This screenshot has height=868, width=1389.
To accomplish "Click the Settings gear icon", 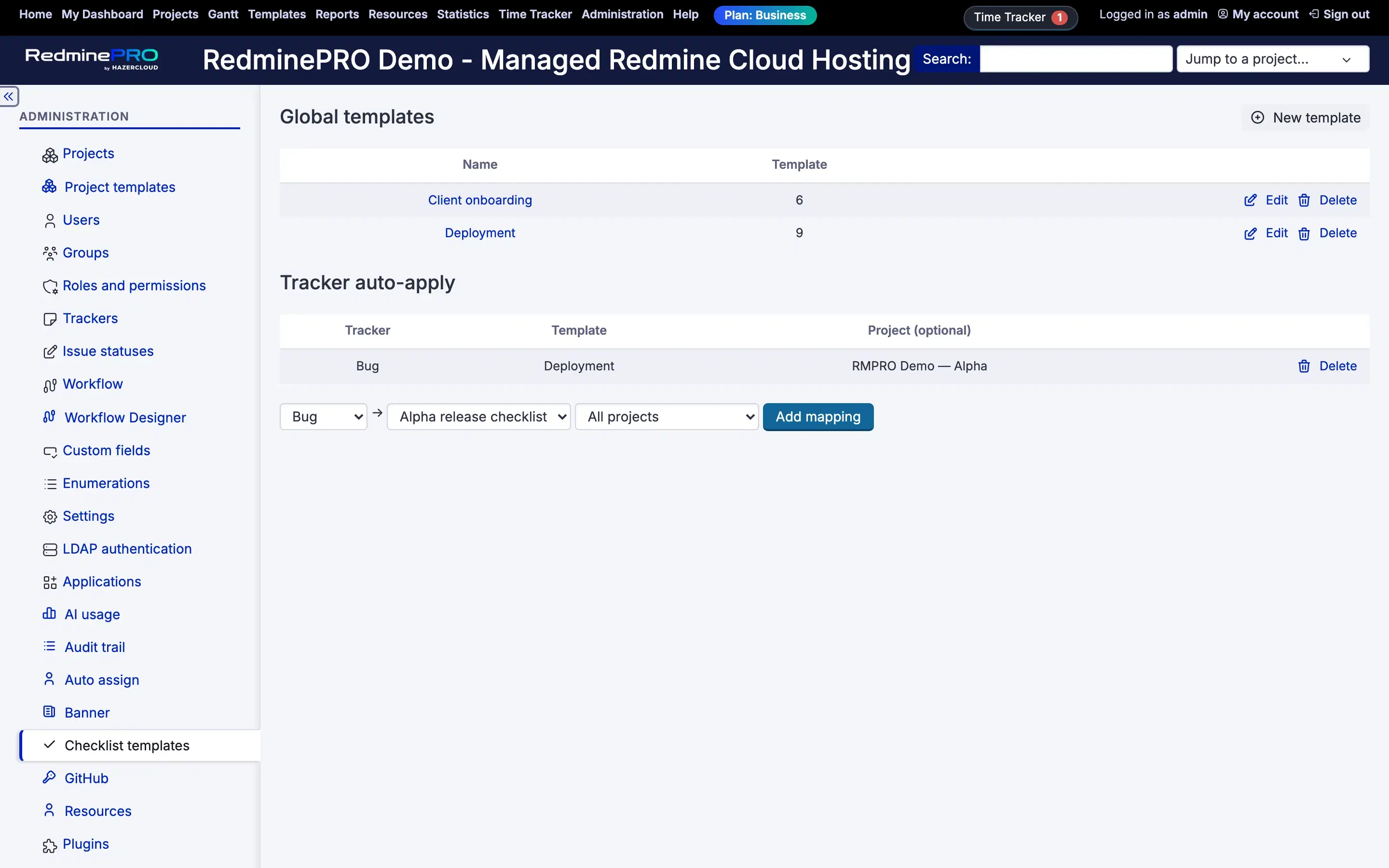I will click(x=50, y=516).
